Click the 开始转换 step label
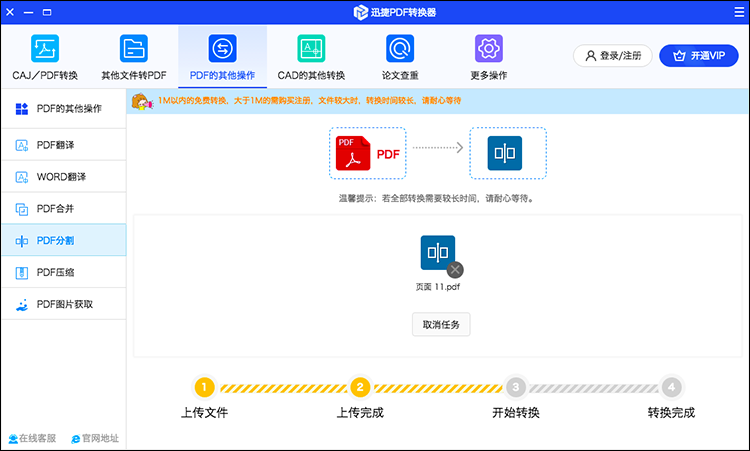 pyautogui.click(x=516, y=413)
